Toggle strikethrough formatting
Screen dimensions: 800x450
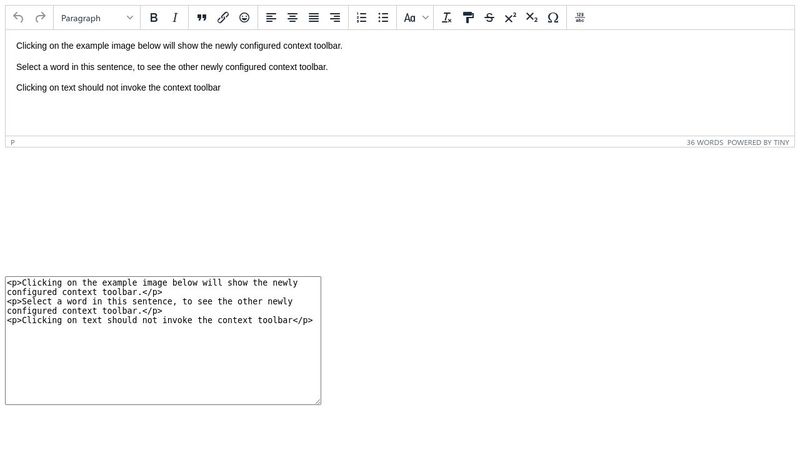click(489, 18)
